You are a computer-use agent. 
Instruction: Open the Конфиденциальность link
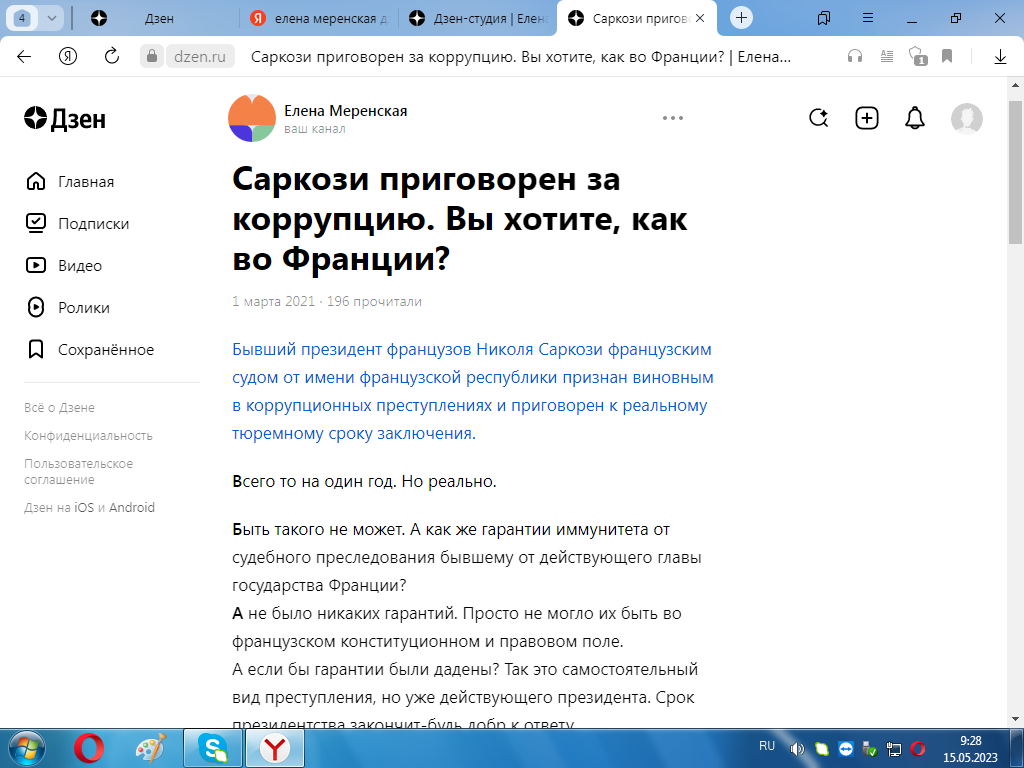click(89, 435)
